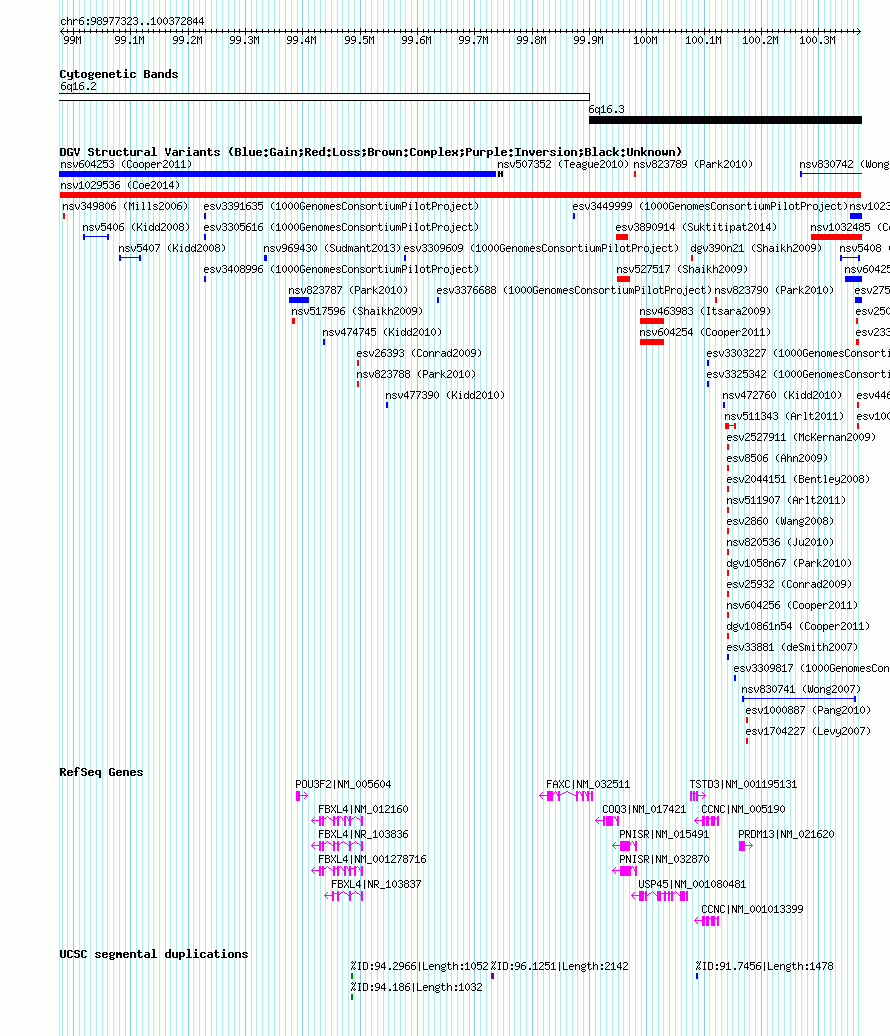Click the nsv830741 blue interval line
This screenshot has height=1036, width=890.
point(799,699)
